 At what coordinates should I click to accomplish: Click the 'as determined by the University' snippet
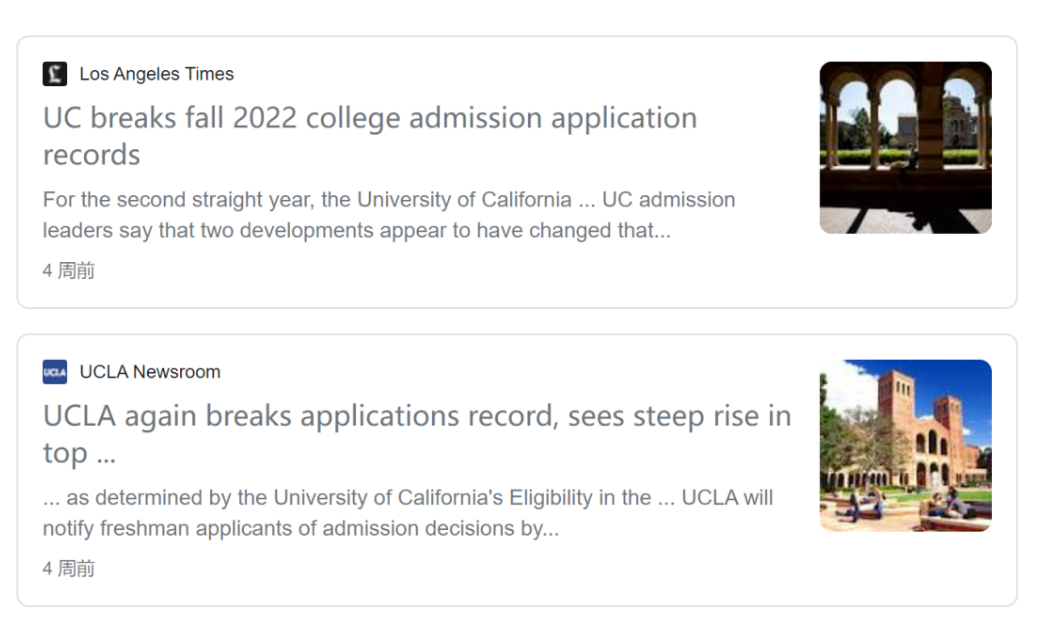[x=408, y=513]
